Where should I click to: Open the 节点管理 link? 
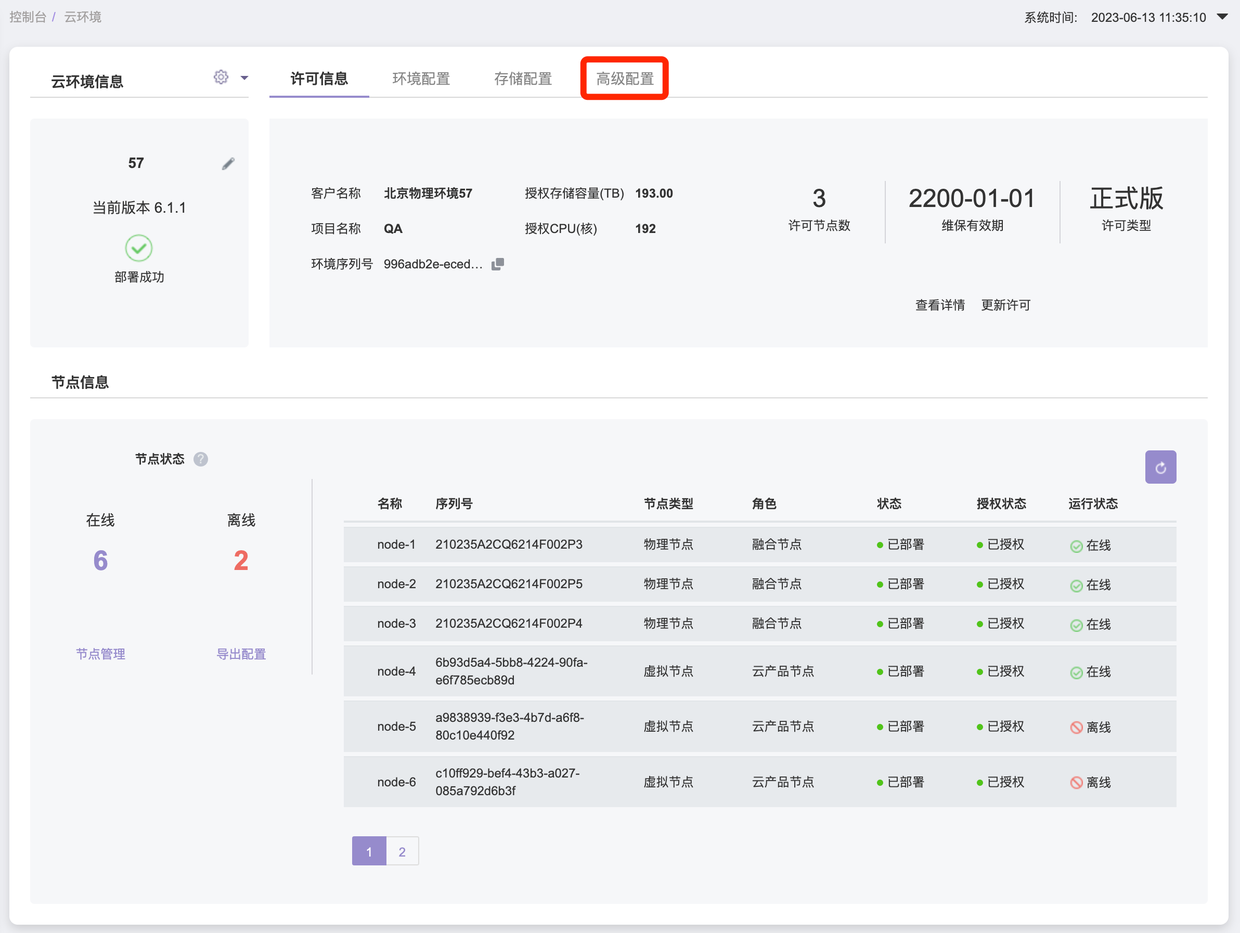point(101,654)
